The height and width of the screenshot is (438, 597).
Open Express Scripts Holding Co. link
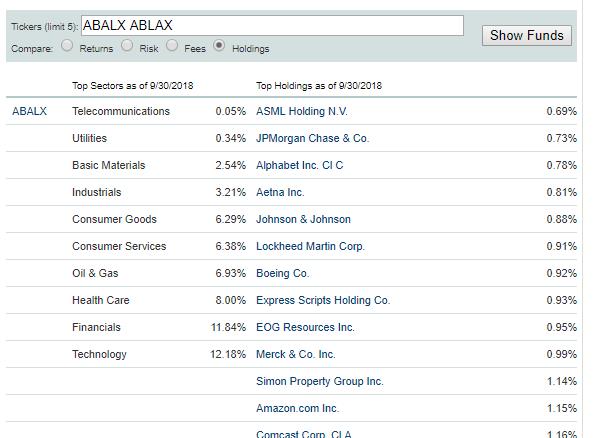click(x=323, y=301)
